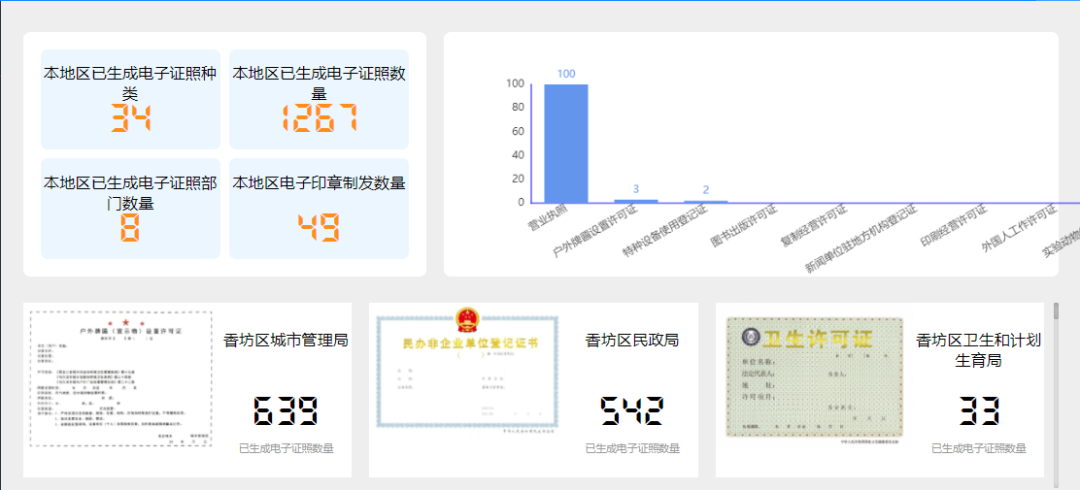This screenshot has width=1080, height=490.
Task: Click the 香坊区城市管理局 department name
Action: coord(286,341)
